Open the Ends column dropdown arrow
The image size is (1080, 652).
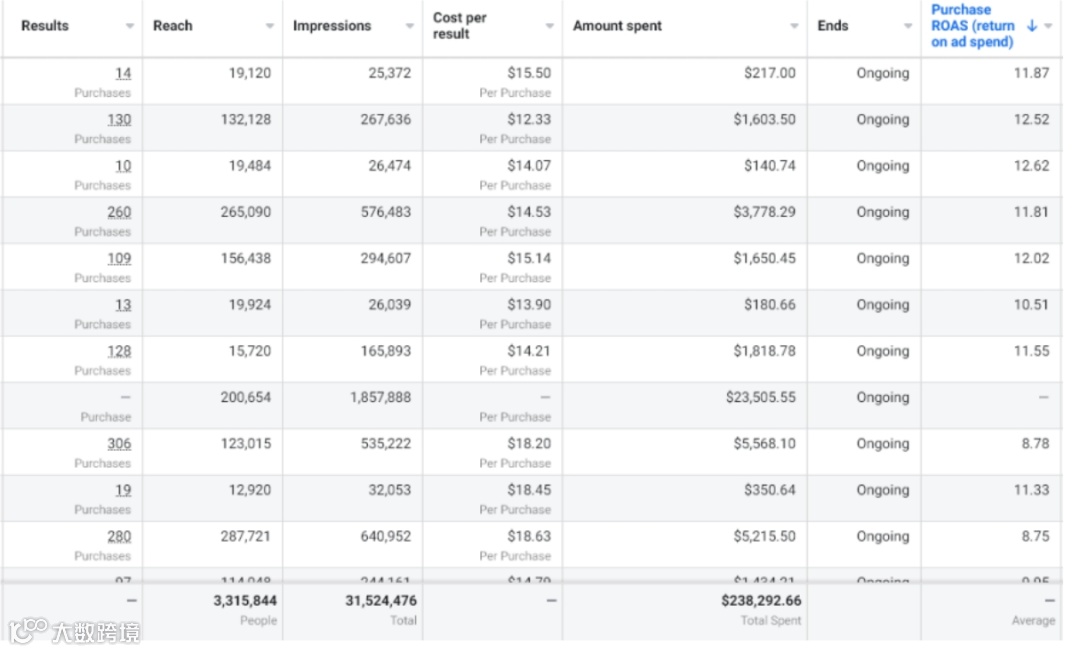click(908, 26)
